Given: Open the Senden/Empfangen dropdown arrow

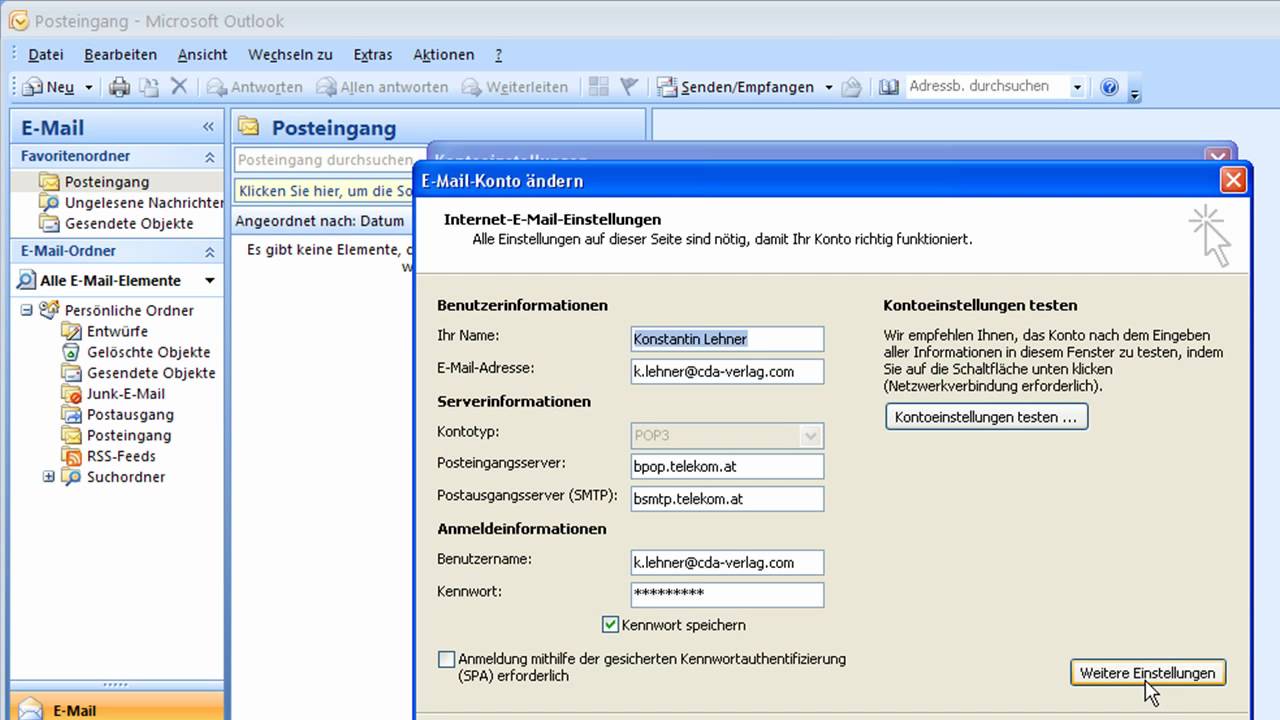Looking at the screenshot, I should click(828, 87).
